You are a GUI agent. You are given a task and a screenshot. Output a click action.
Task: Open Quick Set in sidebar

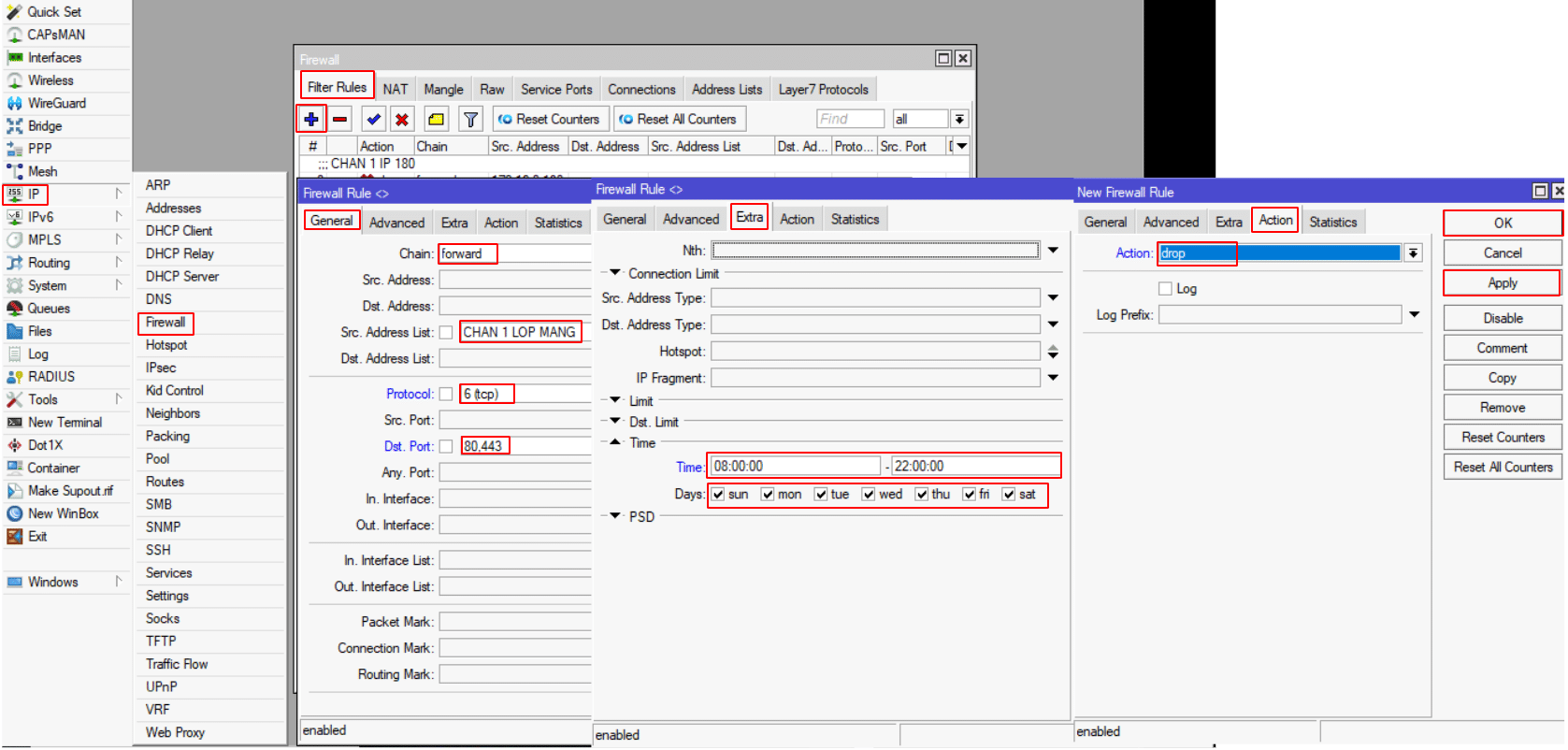pyautogui.click(x=54, y=11)
